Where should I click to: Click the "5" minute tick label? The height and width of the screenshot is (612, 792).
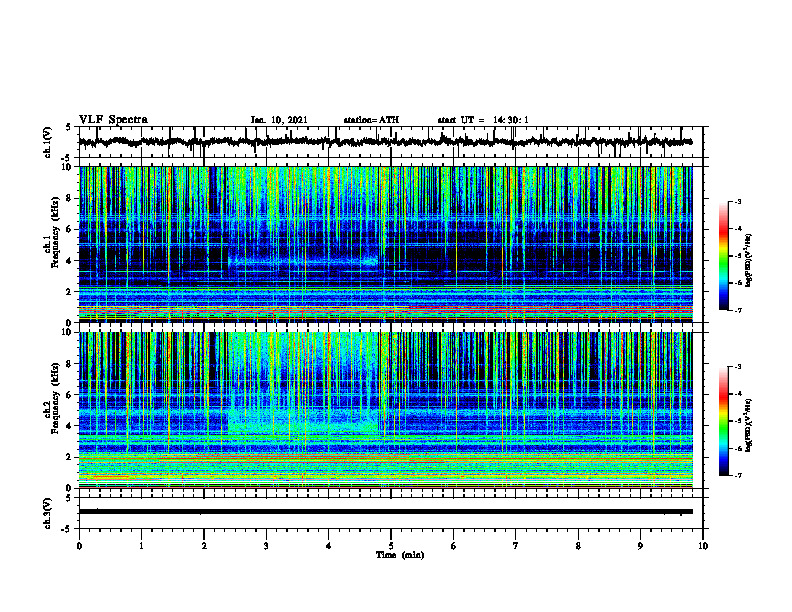point(391,546)
